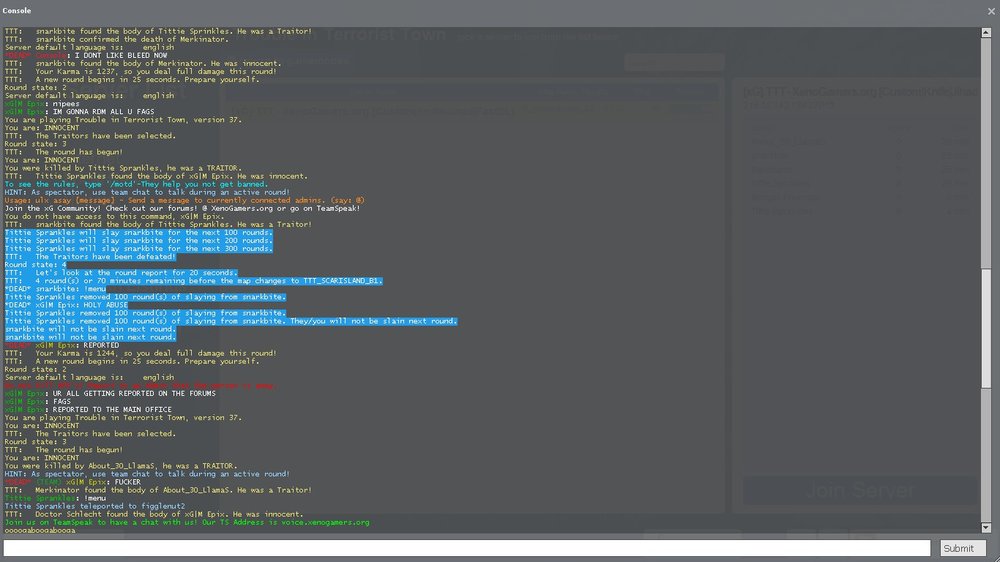1000x562 pixels.
Task: Click Join Server in the background window
Action: [860, 491]
